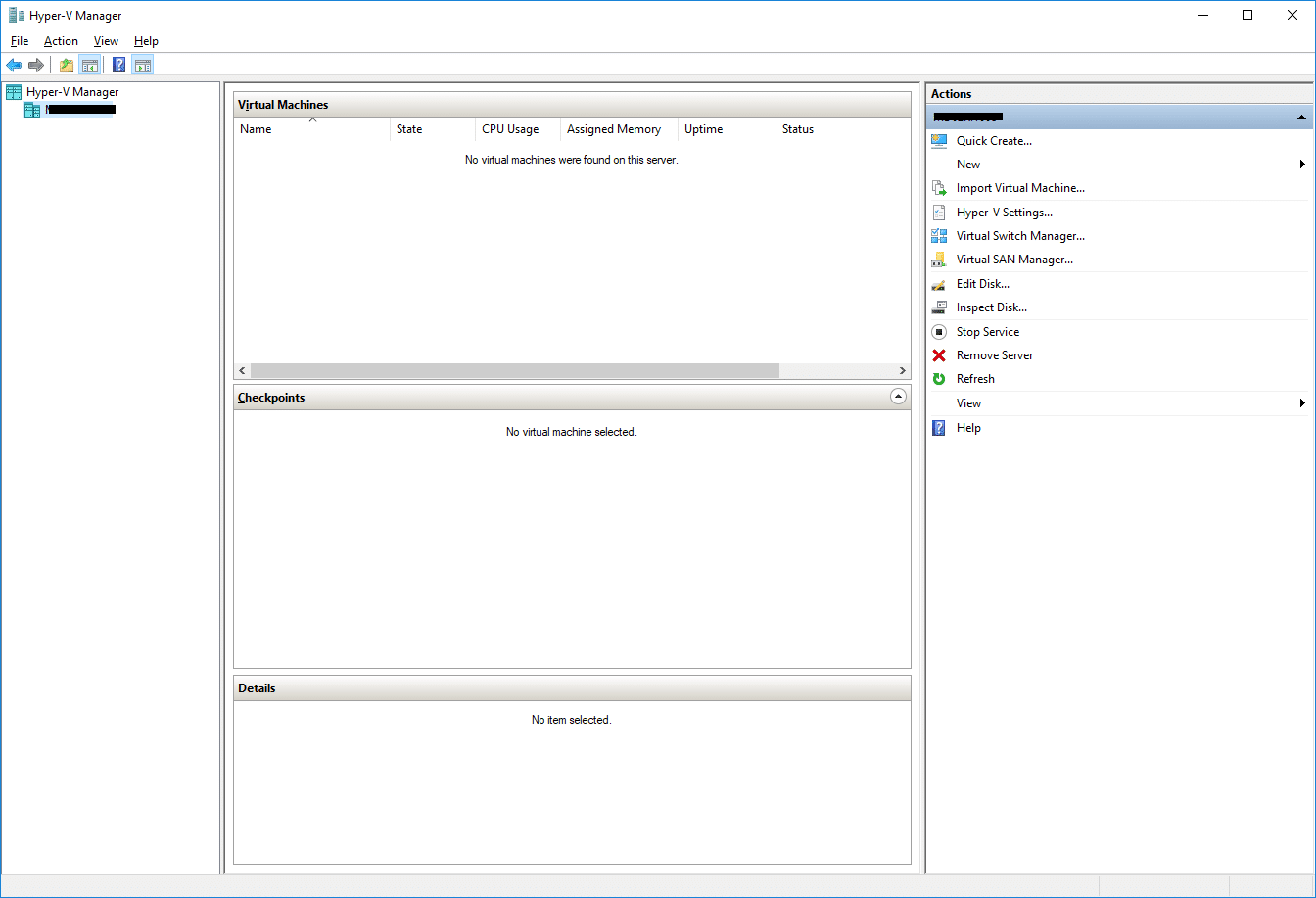Click the Hyper-V Manager icon in the title bar

16,15
